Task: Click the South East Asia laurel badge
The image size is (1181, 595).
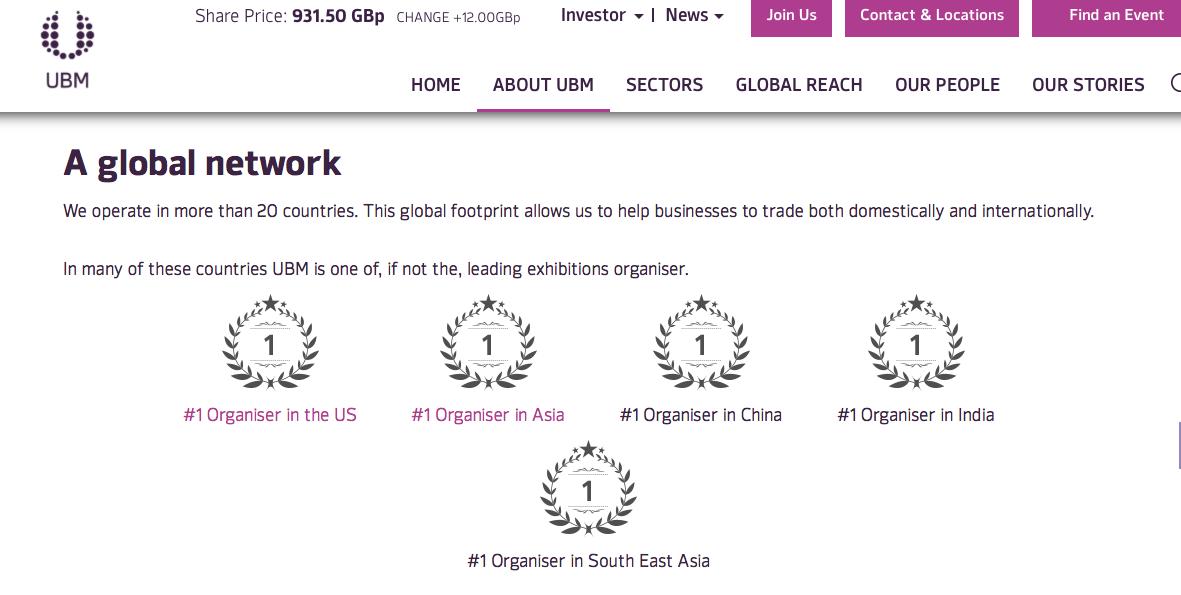Action: (588, 489)
